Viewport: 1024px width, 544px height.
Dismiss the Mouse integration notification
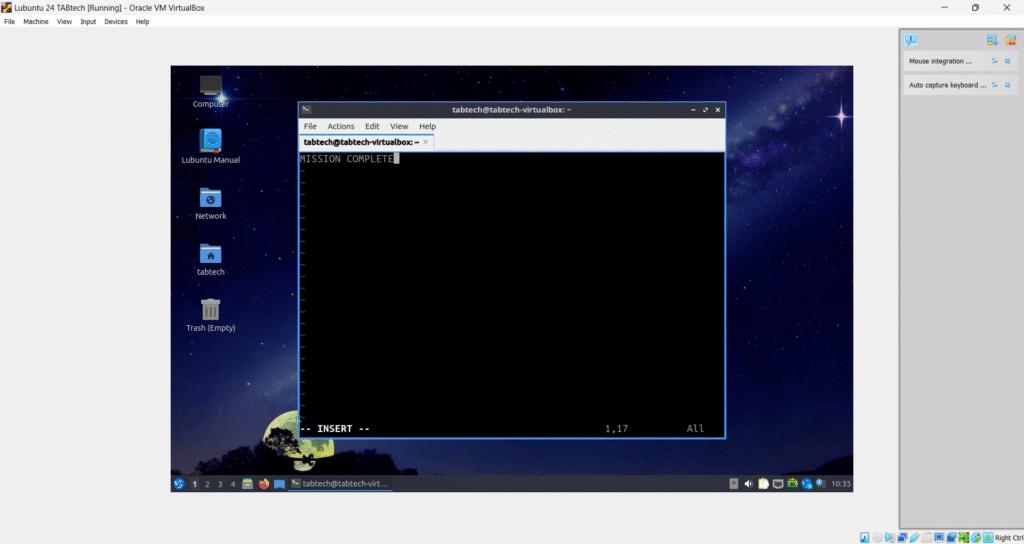(x=1008, y=61)
